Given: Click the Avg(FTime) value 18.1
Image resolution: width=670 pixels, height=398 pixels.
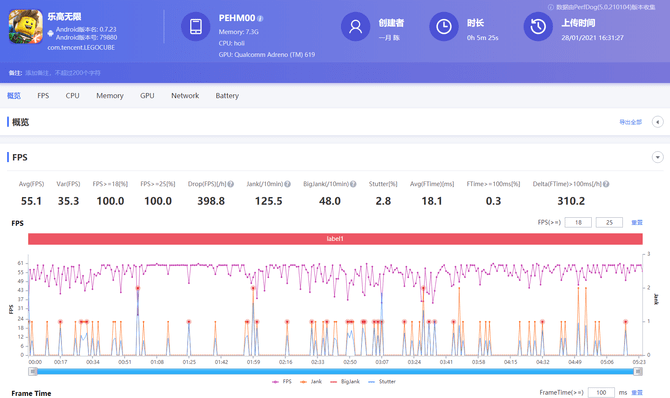Looking at the screenshot, I should [432, 201].
